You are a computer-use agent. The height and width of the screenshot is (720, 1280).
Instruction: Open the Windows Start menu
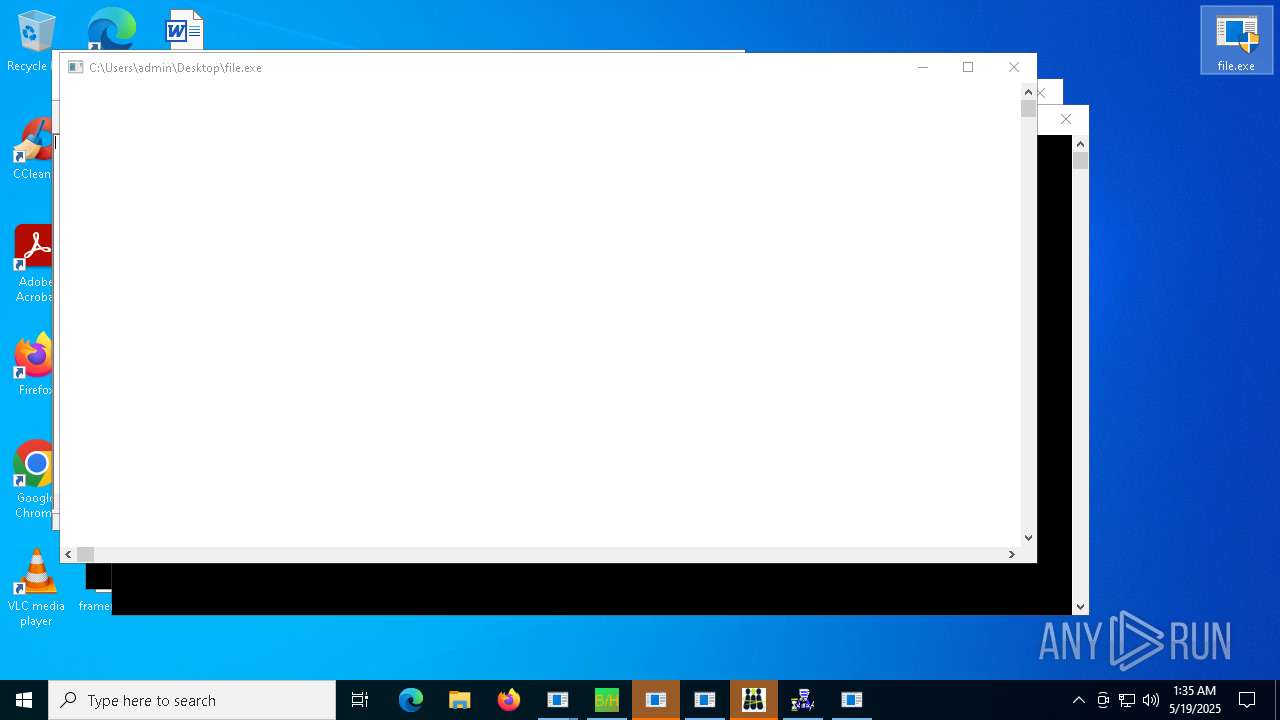click(x=24, y=700)
